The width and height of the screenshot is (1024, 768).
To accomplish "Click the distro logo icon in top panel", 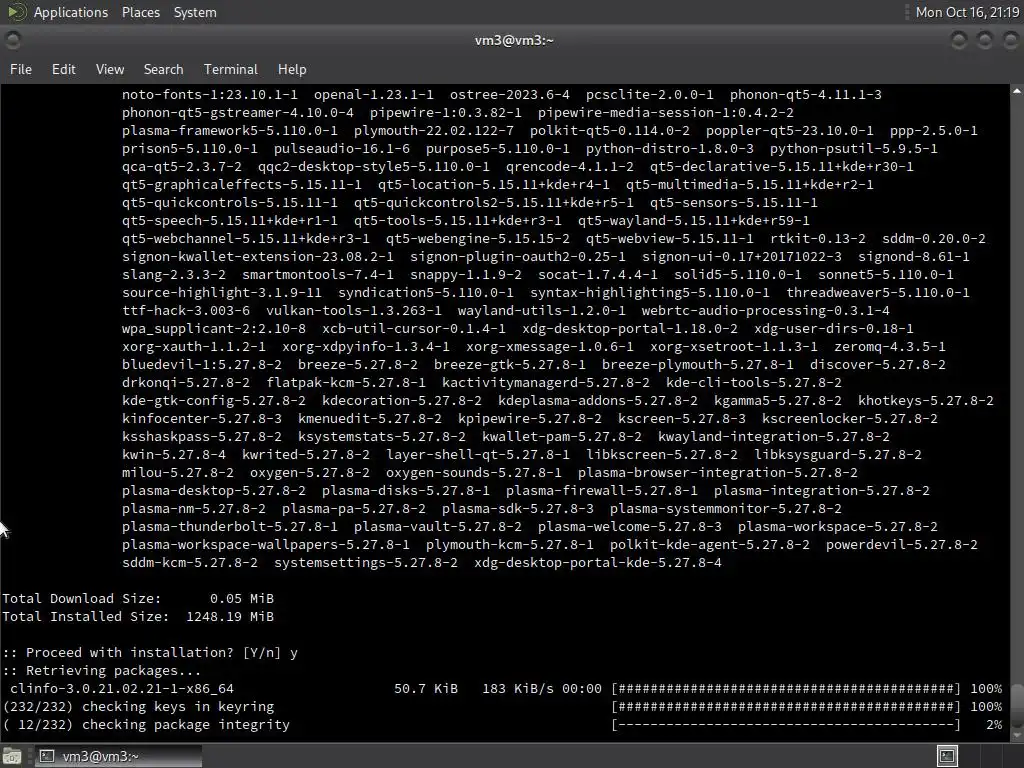I will [16, 12].
